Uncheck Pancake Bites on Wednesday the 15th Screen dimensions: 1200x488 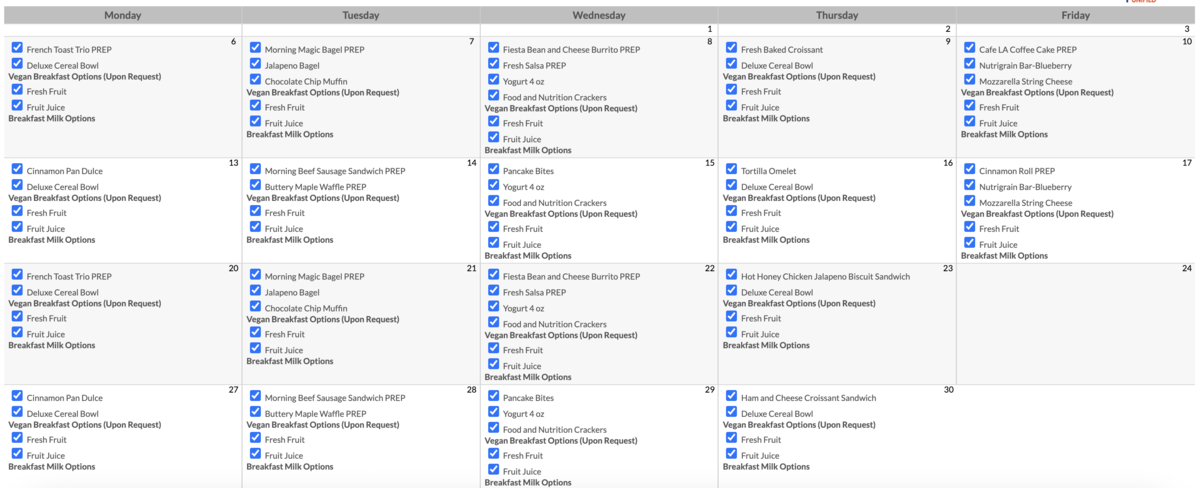tap(493, 170)
